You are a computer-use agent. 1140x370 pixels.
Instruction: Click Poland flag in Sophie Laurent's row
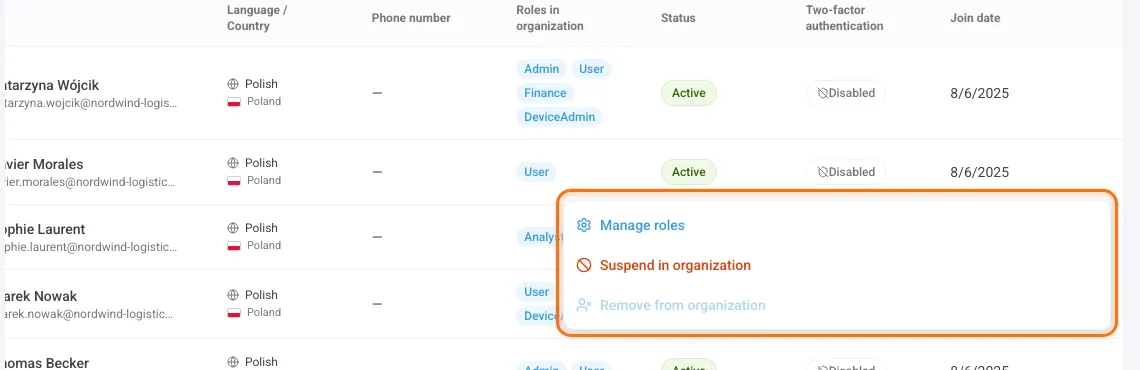tap(234, 246)
